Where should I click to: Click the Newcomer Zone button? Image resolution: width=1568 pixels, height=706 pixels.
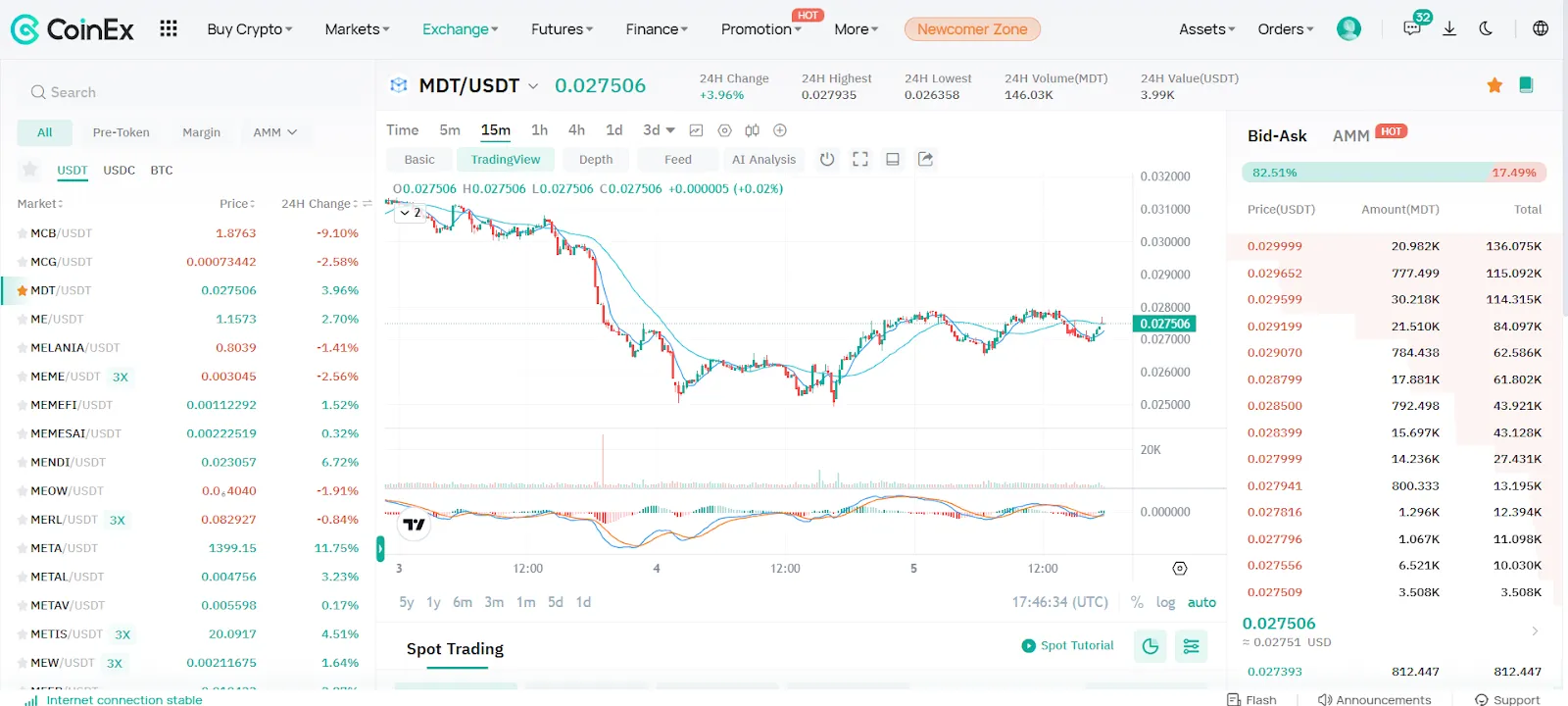click(x=972, y=29)
